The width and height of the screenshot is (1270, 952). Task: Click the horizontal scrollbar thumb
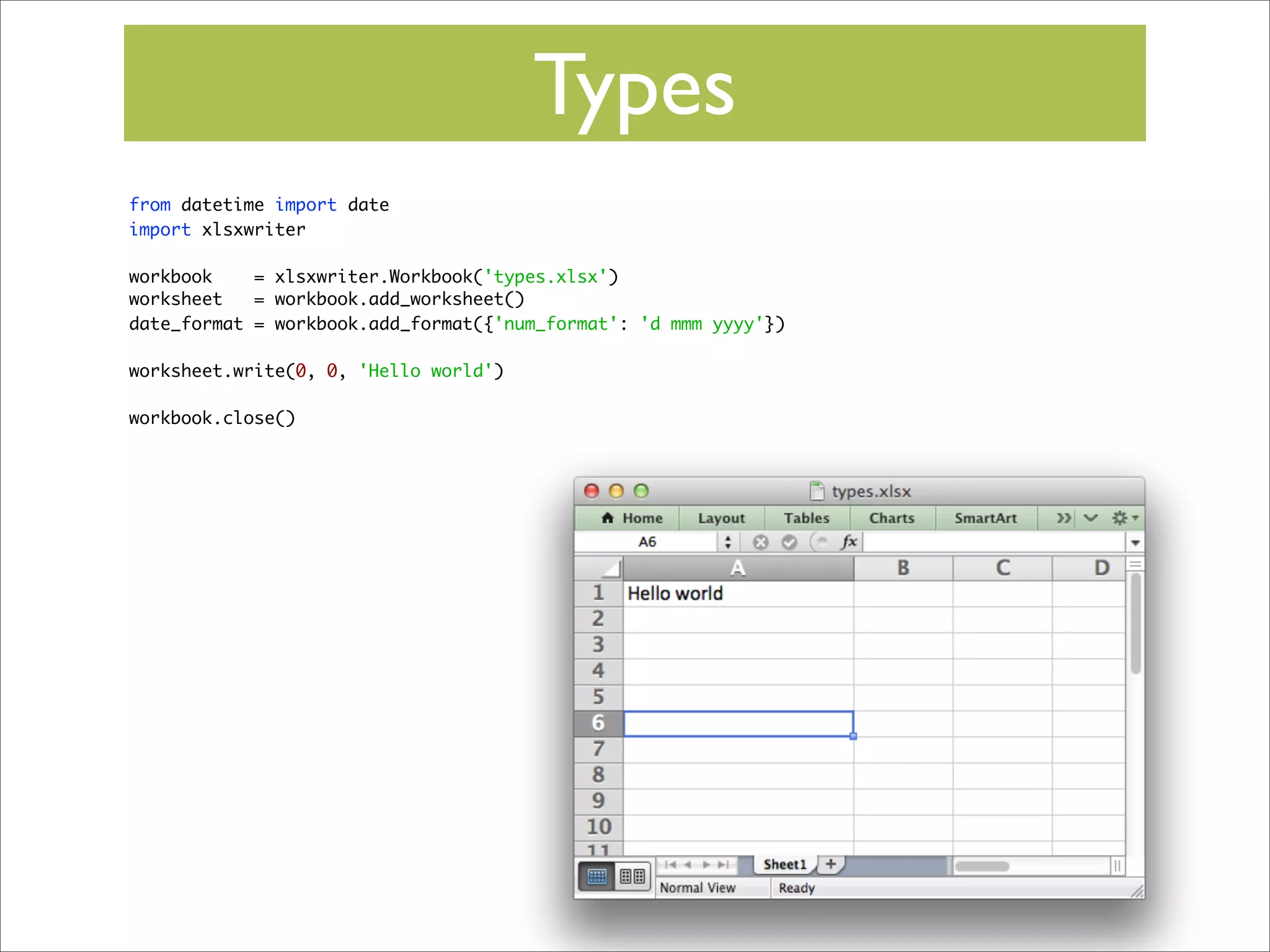tap(982, 866)
